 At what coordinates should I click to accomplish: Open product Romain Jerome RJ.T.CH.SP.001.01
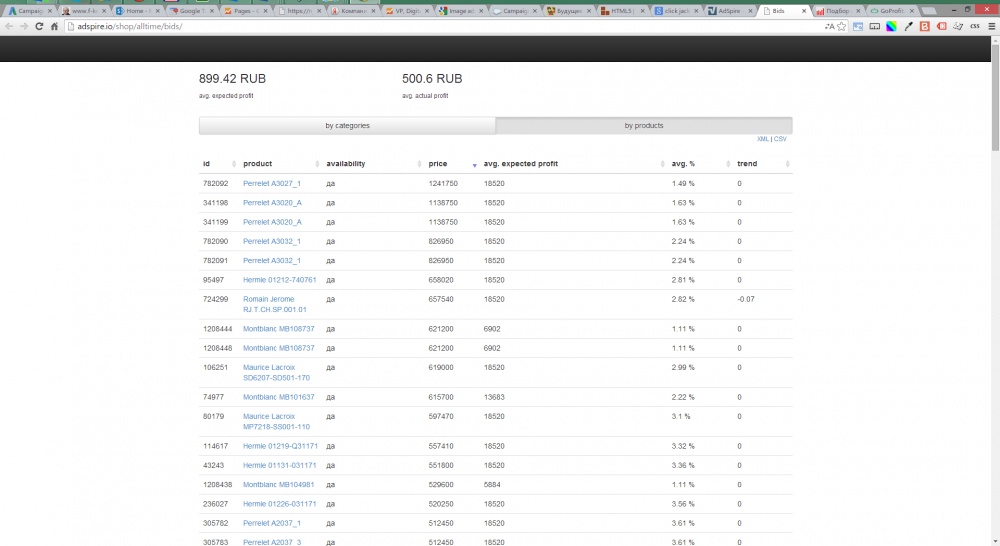pyautogui.click(x=275, y=304)
